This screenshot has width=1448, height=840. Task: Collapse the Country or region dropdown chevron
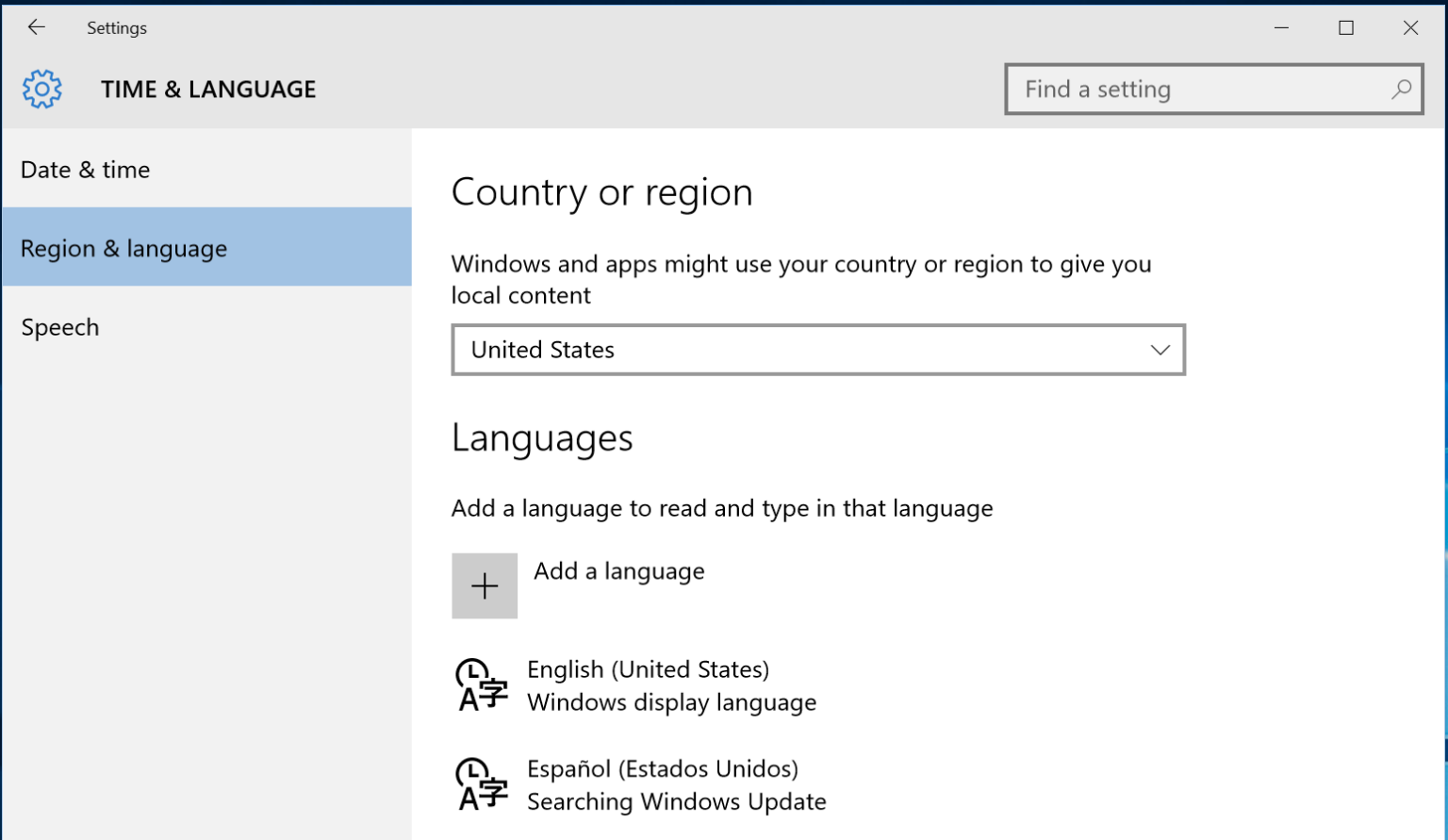pos(1160,350)
